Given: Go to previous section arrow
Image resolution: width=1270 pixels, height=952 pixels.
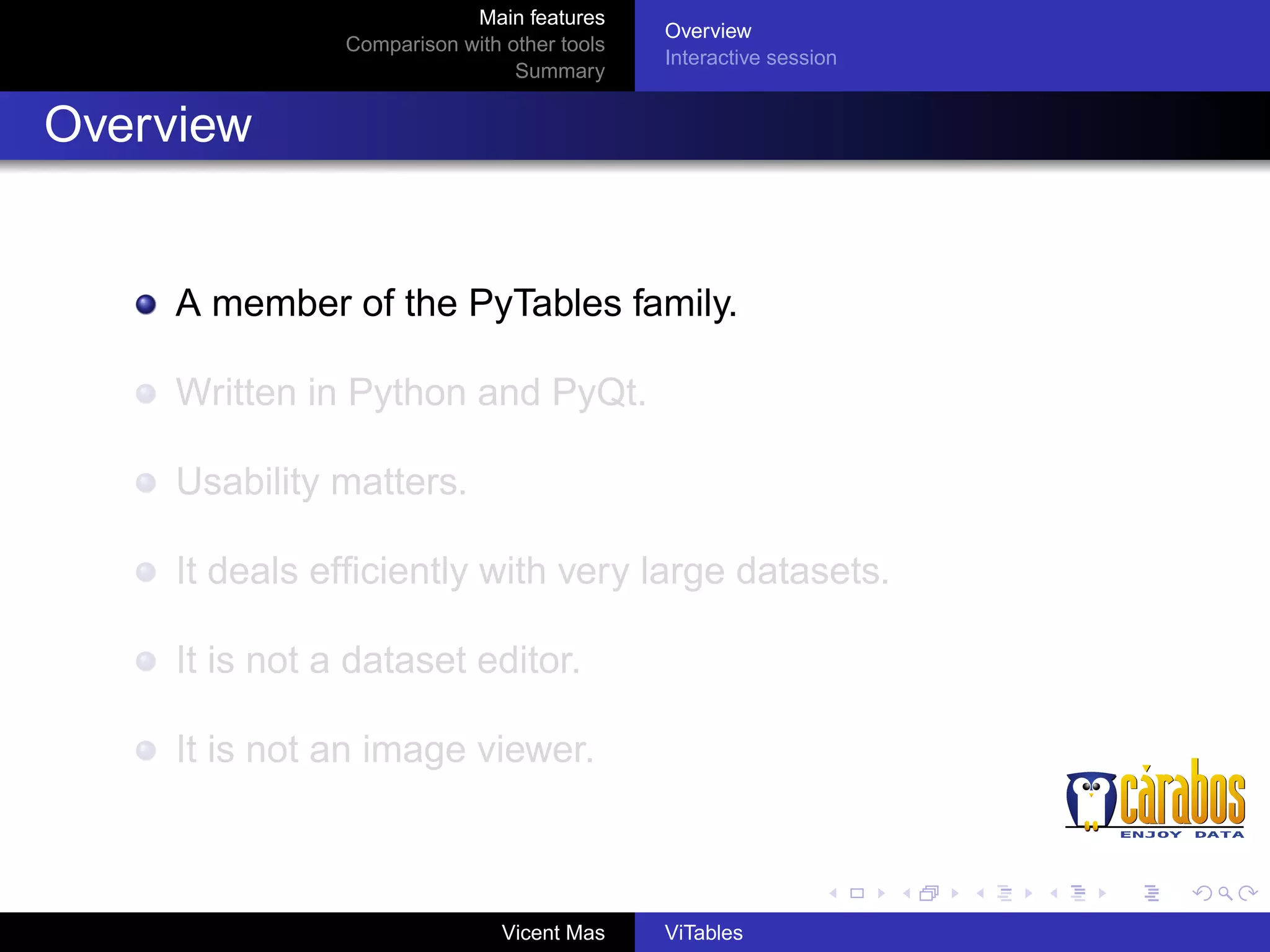Looking at the screenshot, I should 1054,893.
